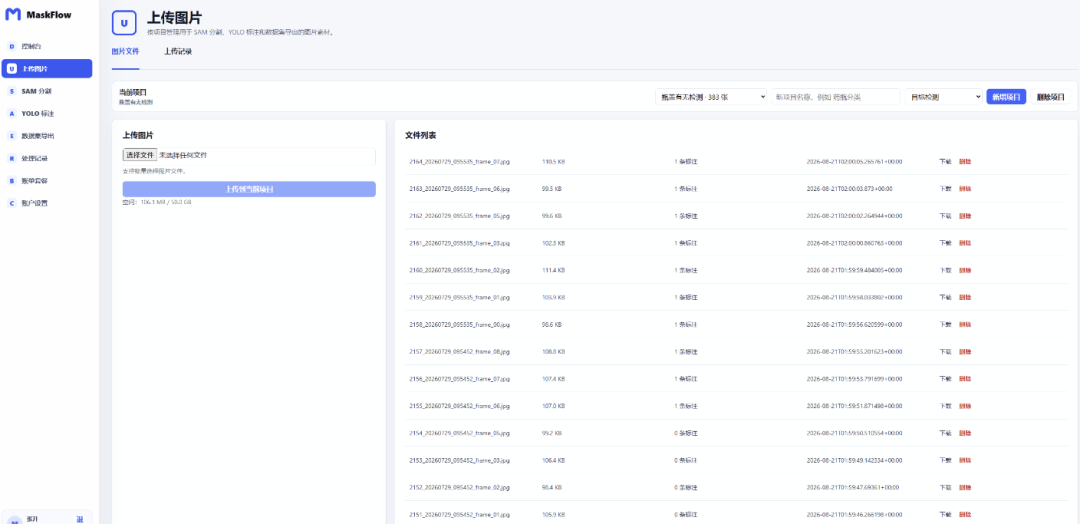Download file 2164 frame_07.jpg

(x=945, y=162)
